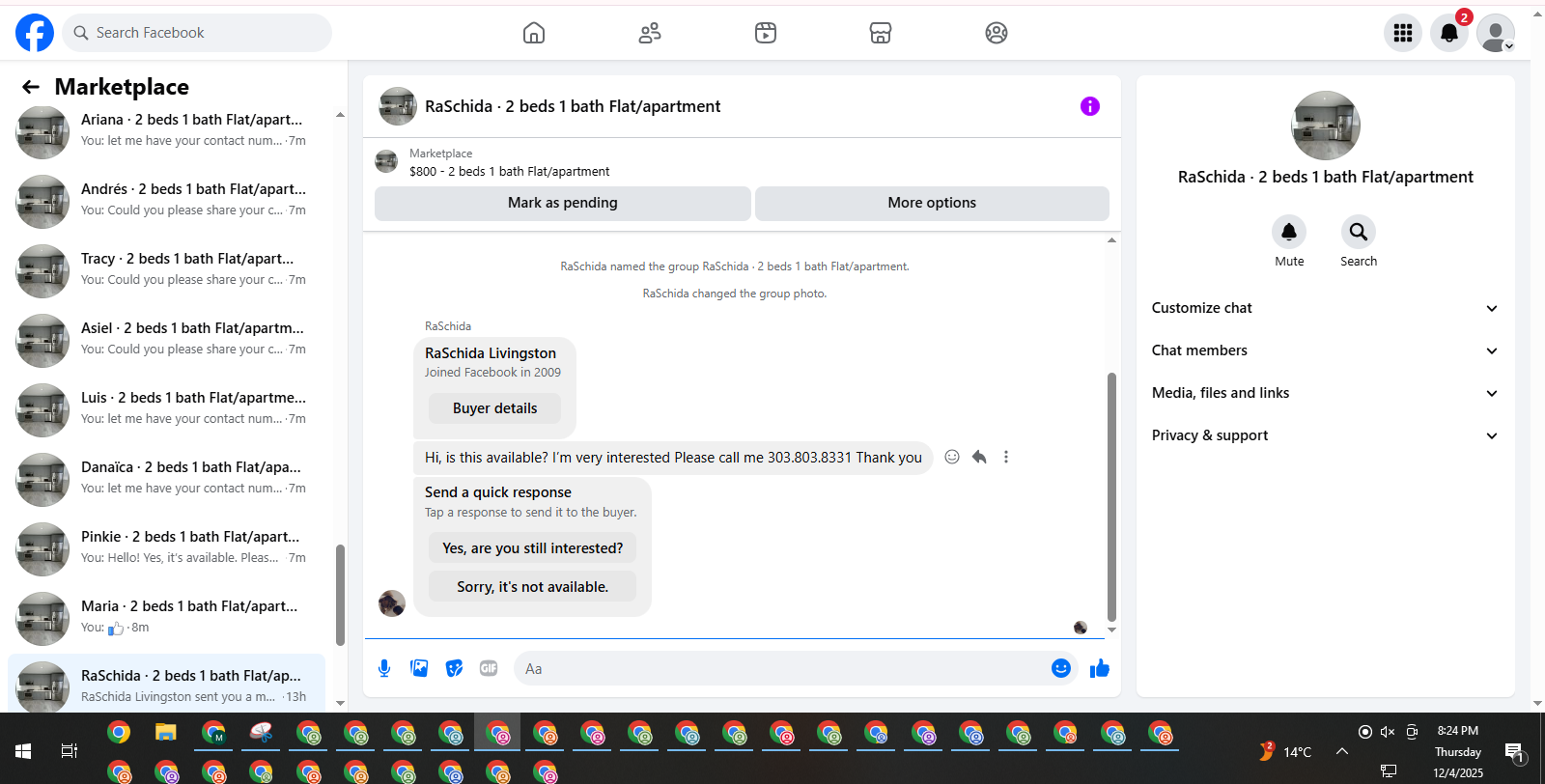Screen dimensions: 1545x784
Task: View Buyer details for RaSchida Livingston
Action: (494, 408)
